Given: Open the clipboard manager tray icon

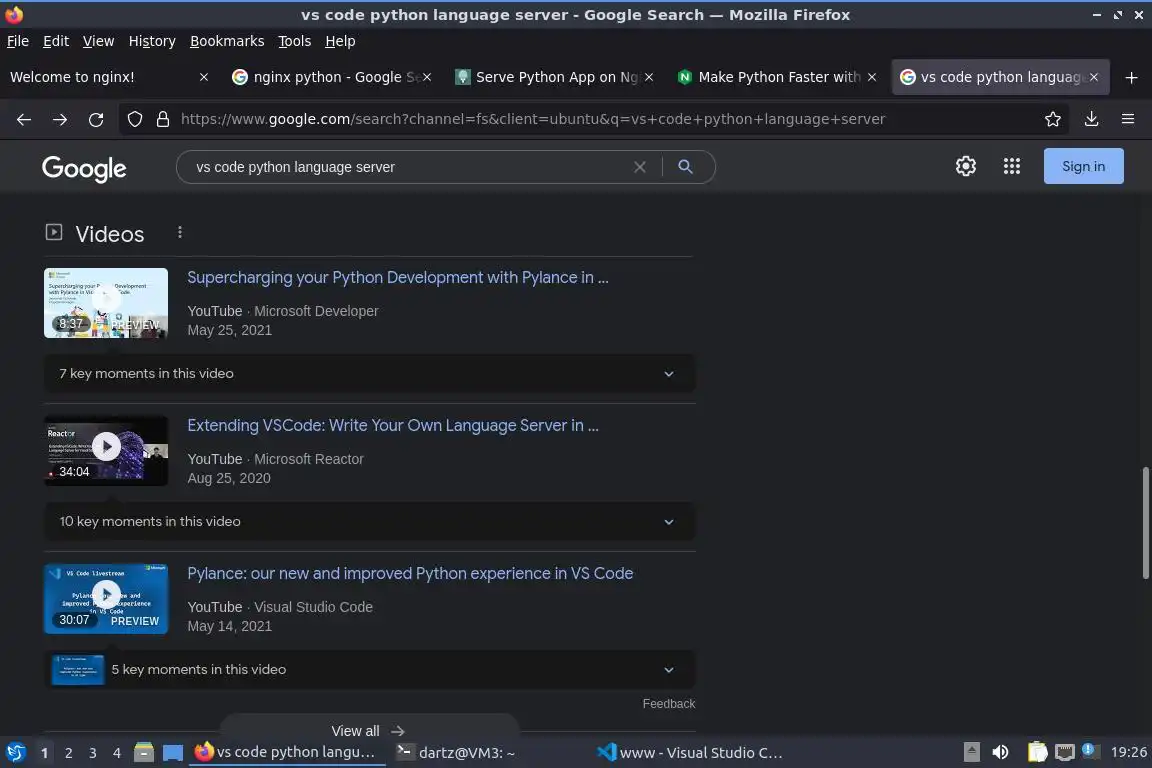Looking at the screenshot, I should click(x=1037, y=752).
